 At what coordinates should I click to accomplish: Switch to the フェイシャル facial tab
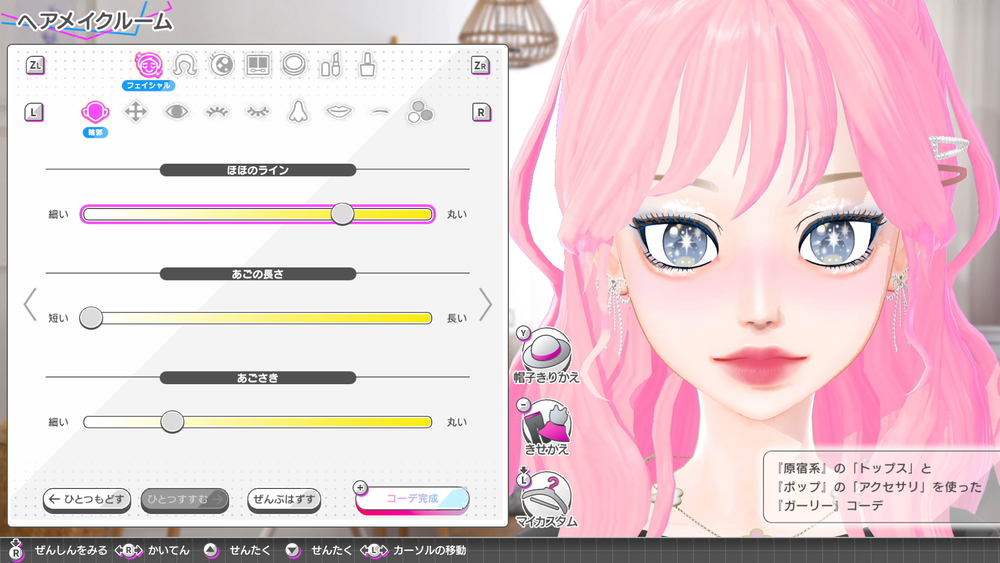pyautogui.click(x=148, y=66)
